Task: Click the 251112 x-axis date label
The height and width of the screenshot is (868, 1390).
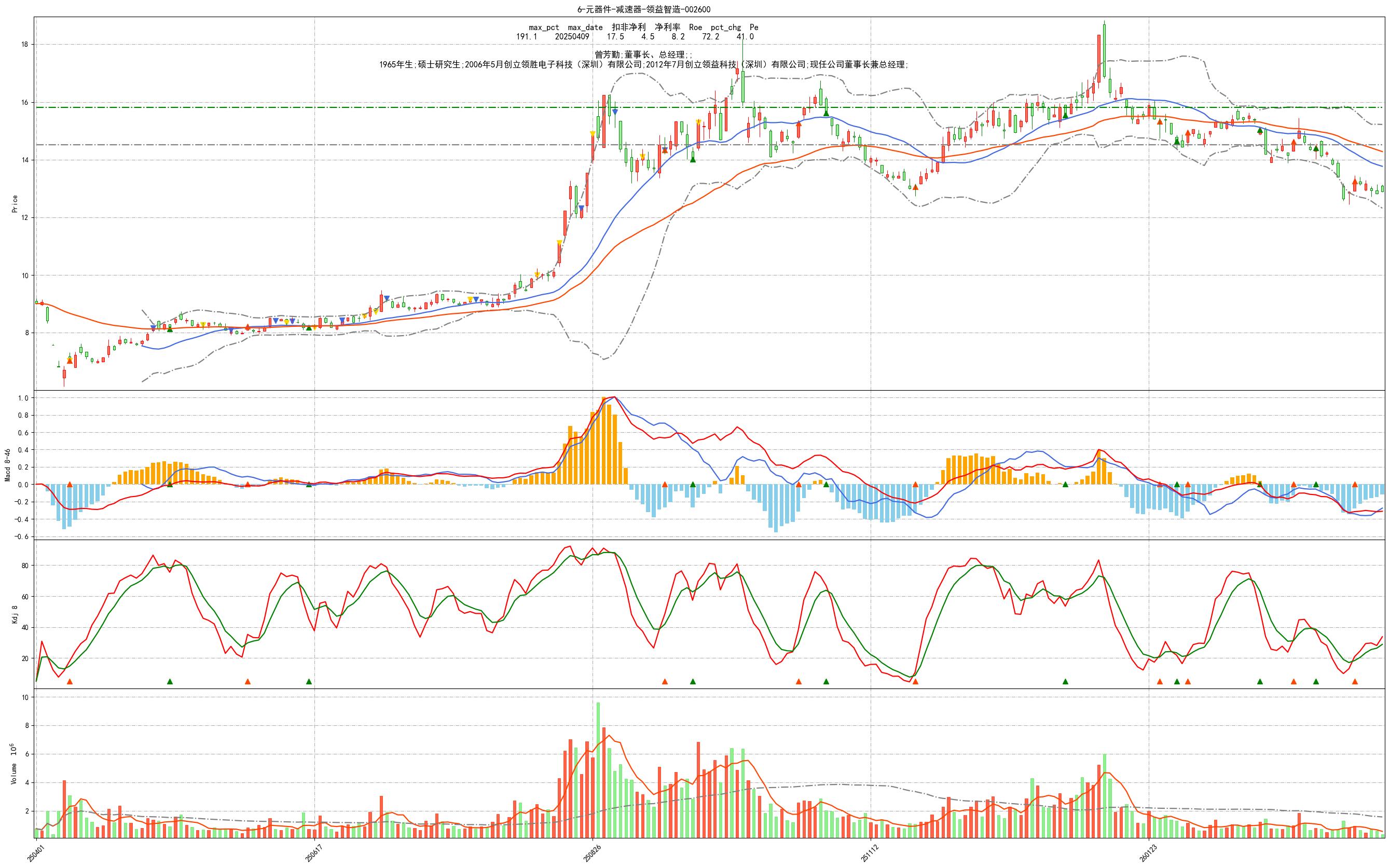Action: [x=869, y=853]
